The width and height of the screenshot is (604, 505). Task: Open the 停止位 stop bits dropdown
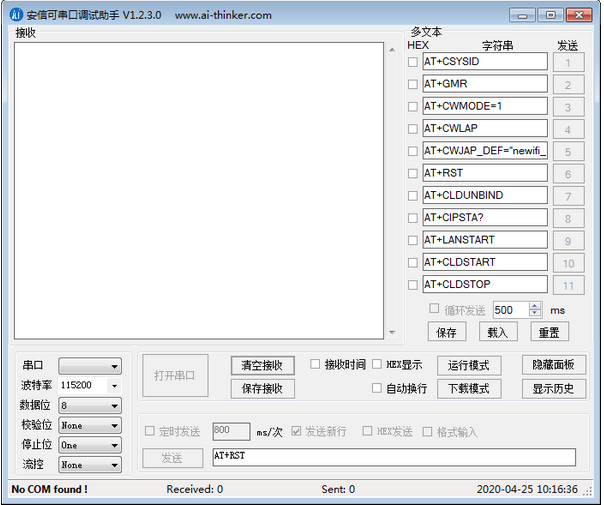[x=90, y=445]
